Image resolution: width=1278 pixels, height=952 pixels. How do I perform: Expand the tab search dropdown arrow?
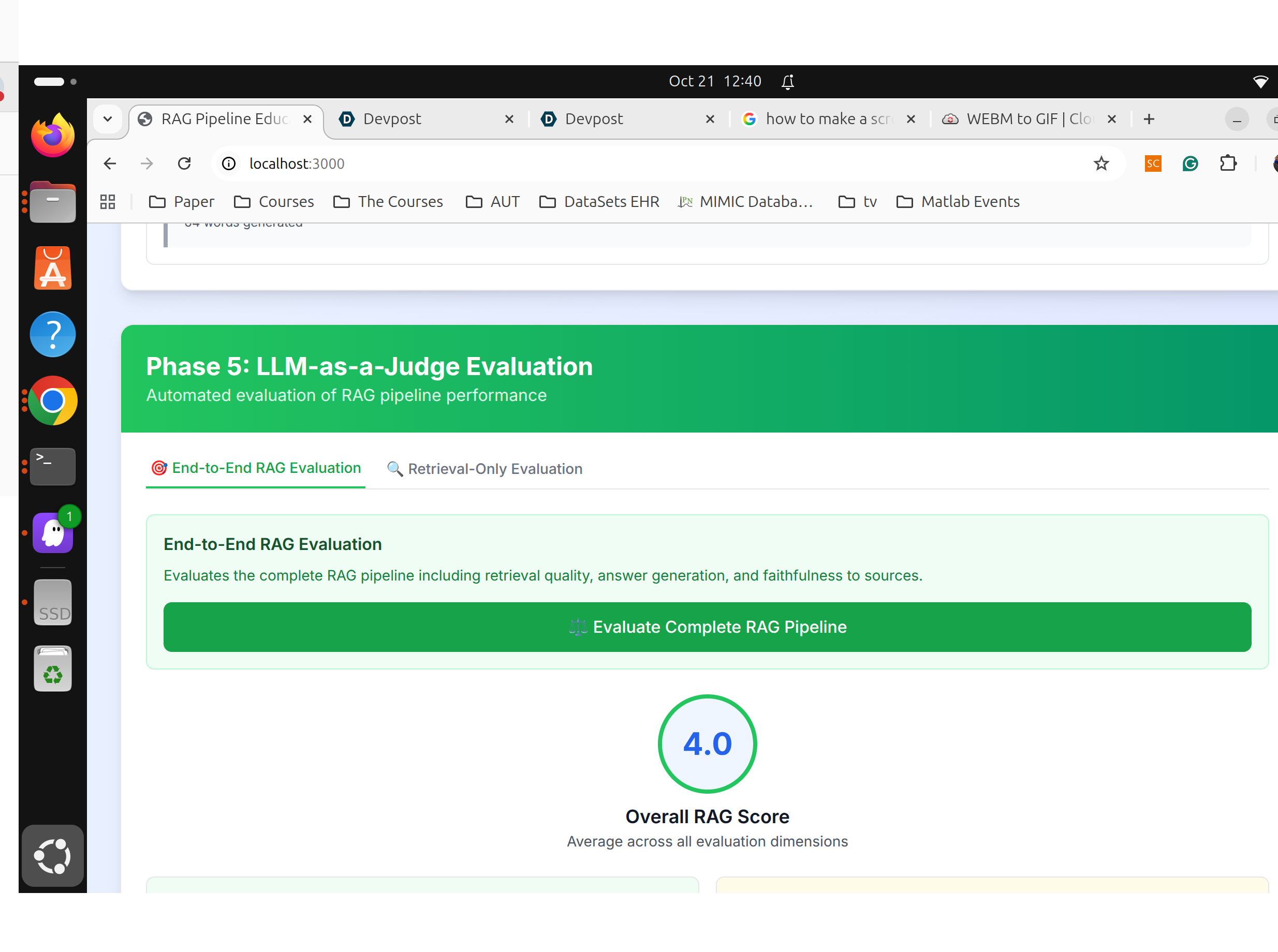(108, 118)
